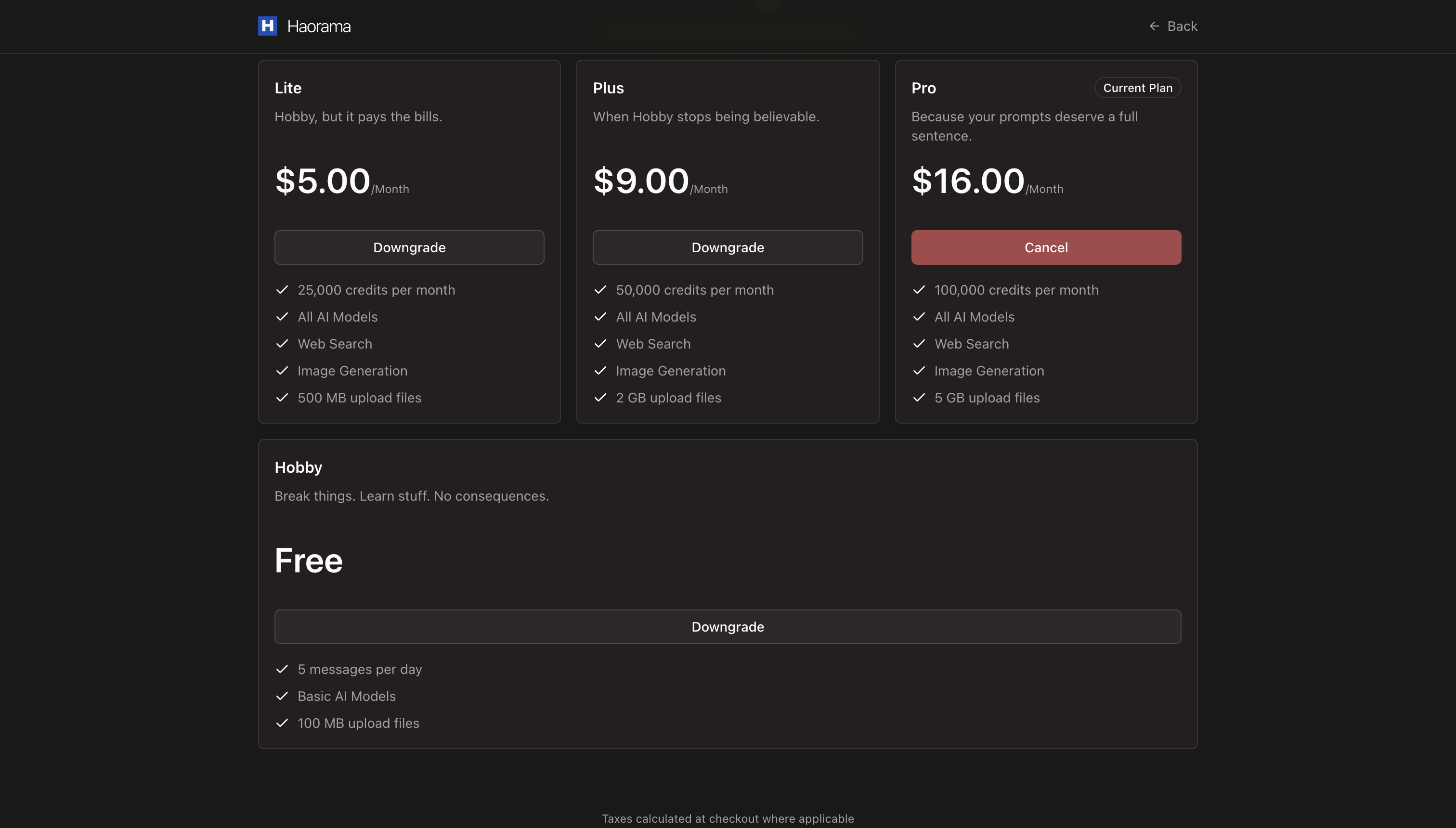Click checkmark beside 25,000 credits per month
The image size is (1456, 828).
pyautogui.click(x=282, y=290)
